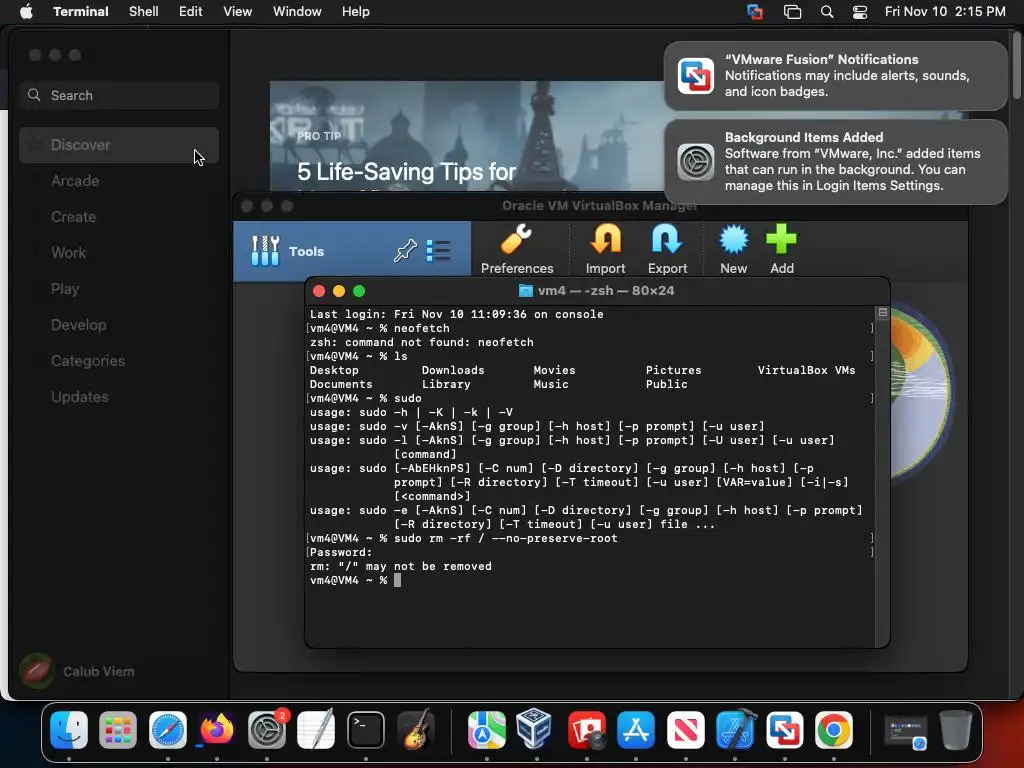The width and height of the screenshot is (1024, 768).
Task: Click the pin icon next to Tools
Action: pyautogui.click(x=405, y=251)
